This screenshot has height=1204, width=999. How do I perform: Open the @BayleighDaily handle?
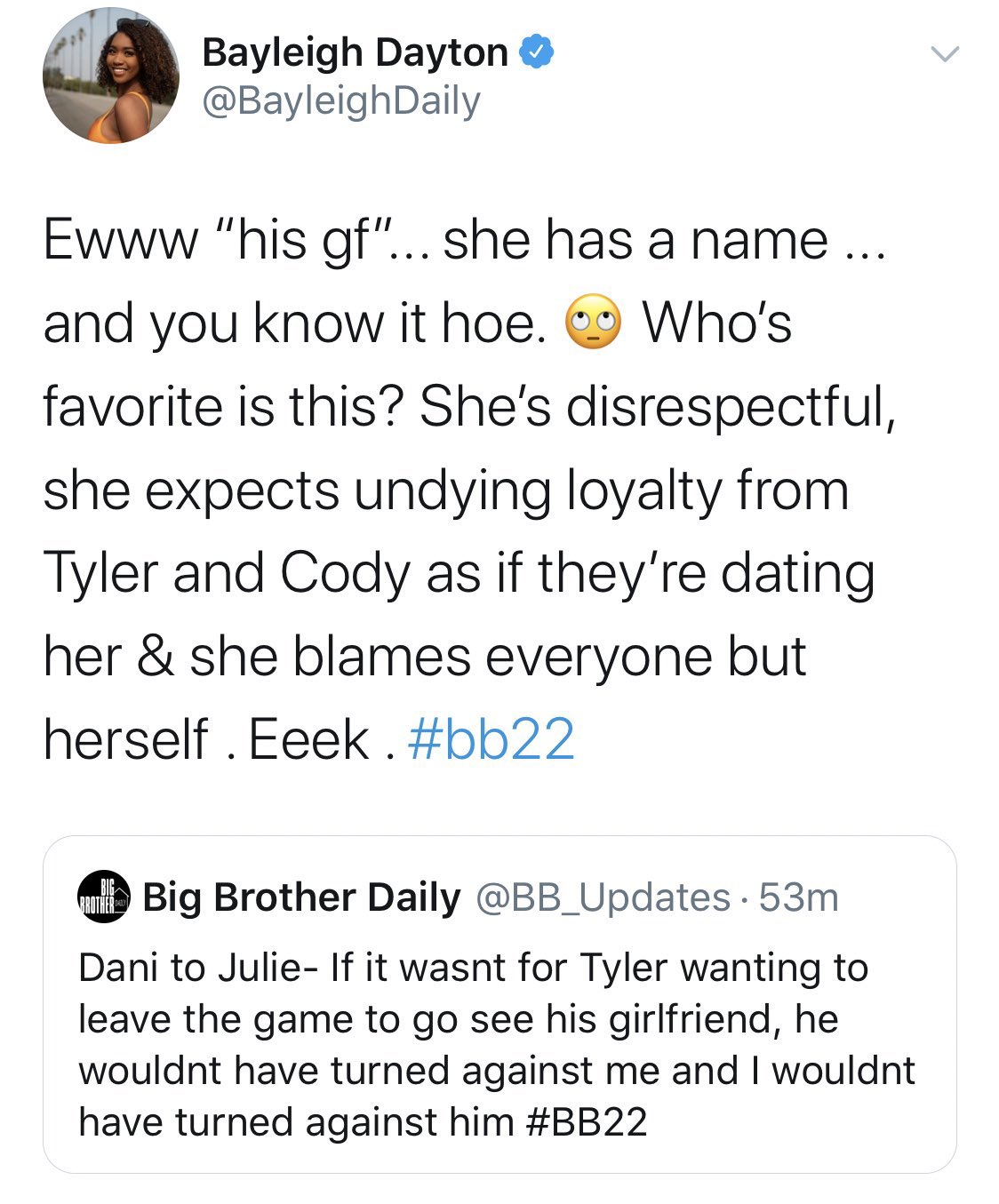[x=341, y=101]
